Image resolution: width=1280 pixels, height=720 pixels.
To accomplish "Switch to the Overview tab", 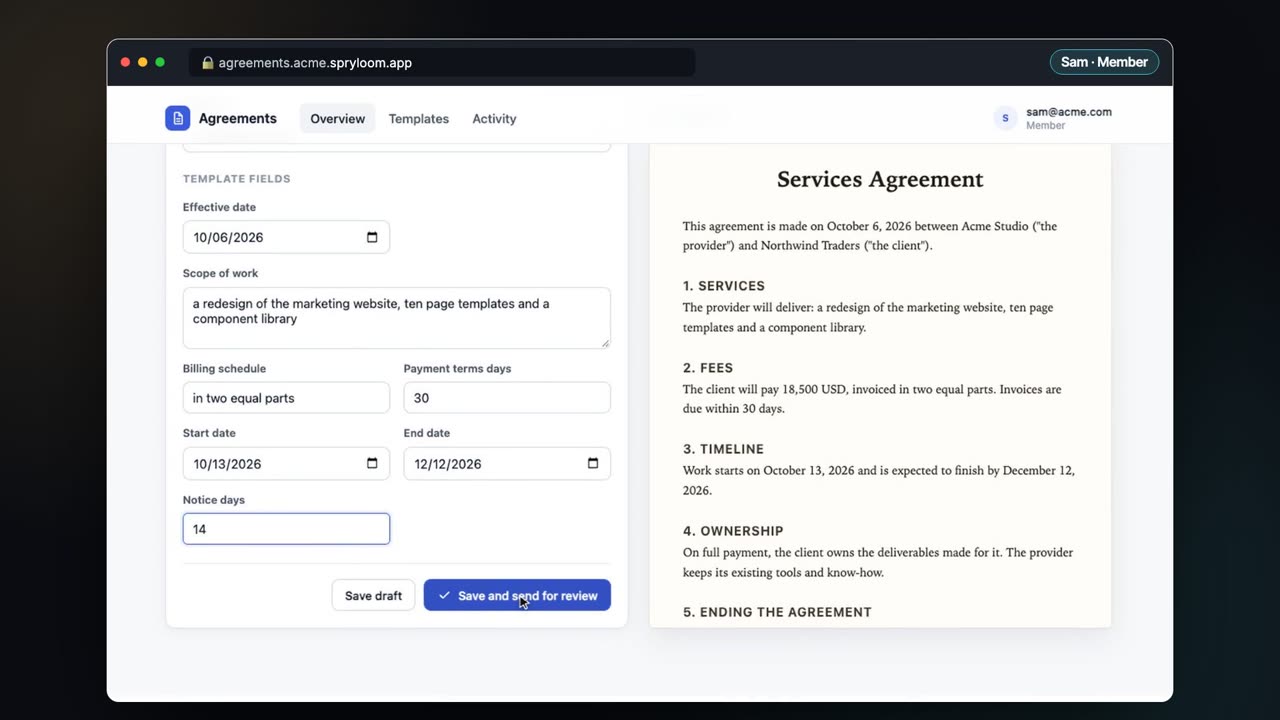I will [337, 118].
